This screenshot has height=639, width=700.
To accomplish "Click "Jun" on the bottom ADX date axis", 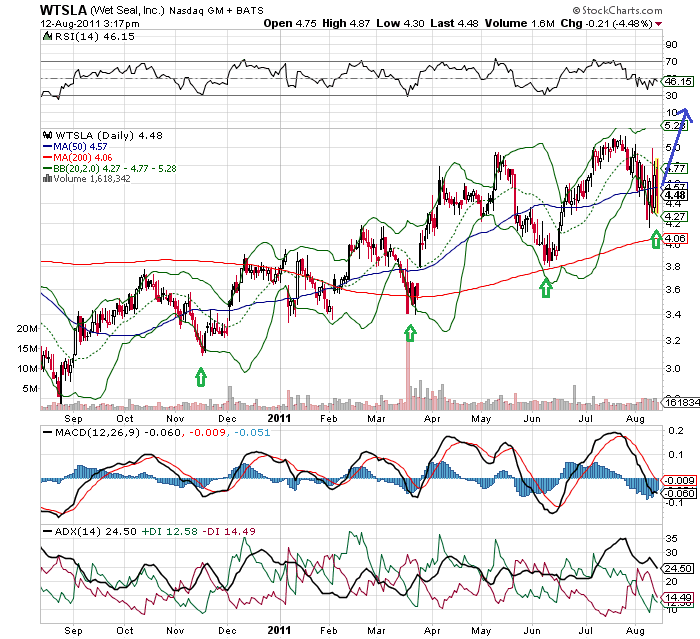I will coord(532,631).
